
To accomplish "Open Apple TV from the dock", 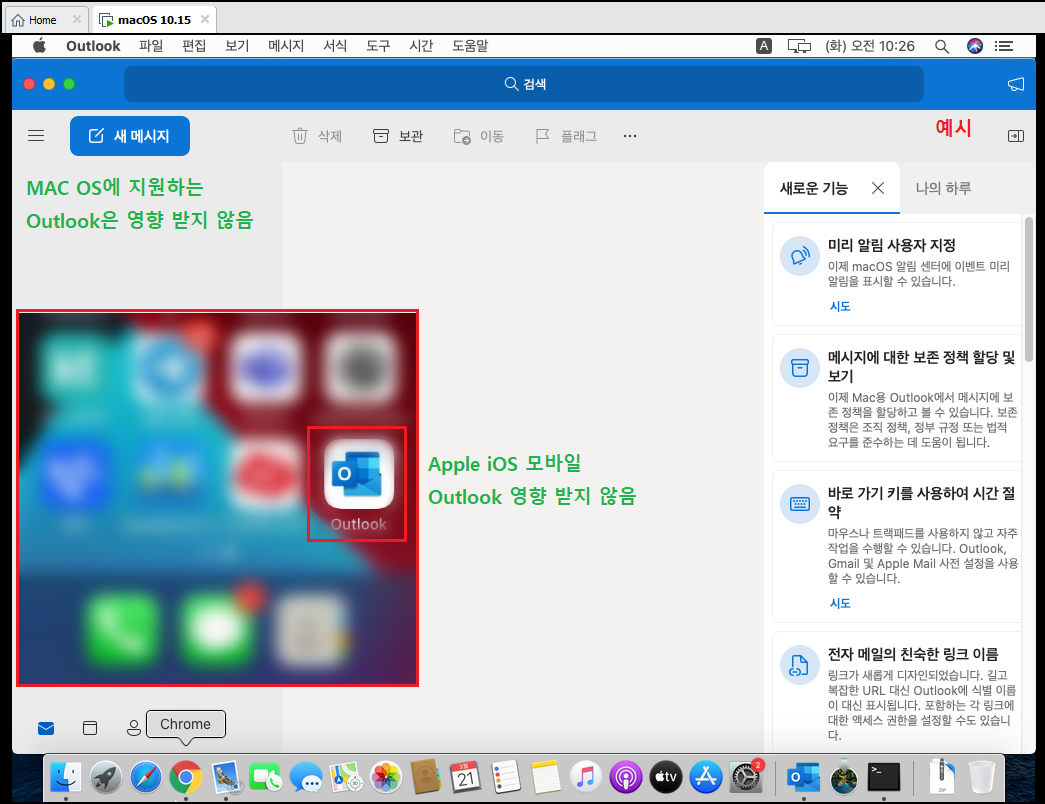I will pyautogui.click(x=666, y=777).
